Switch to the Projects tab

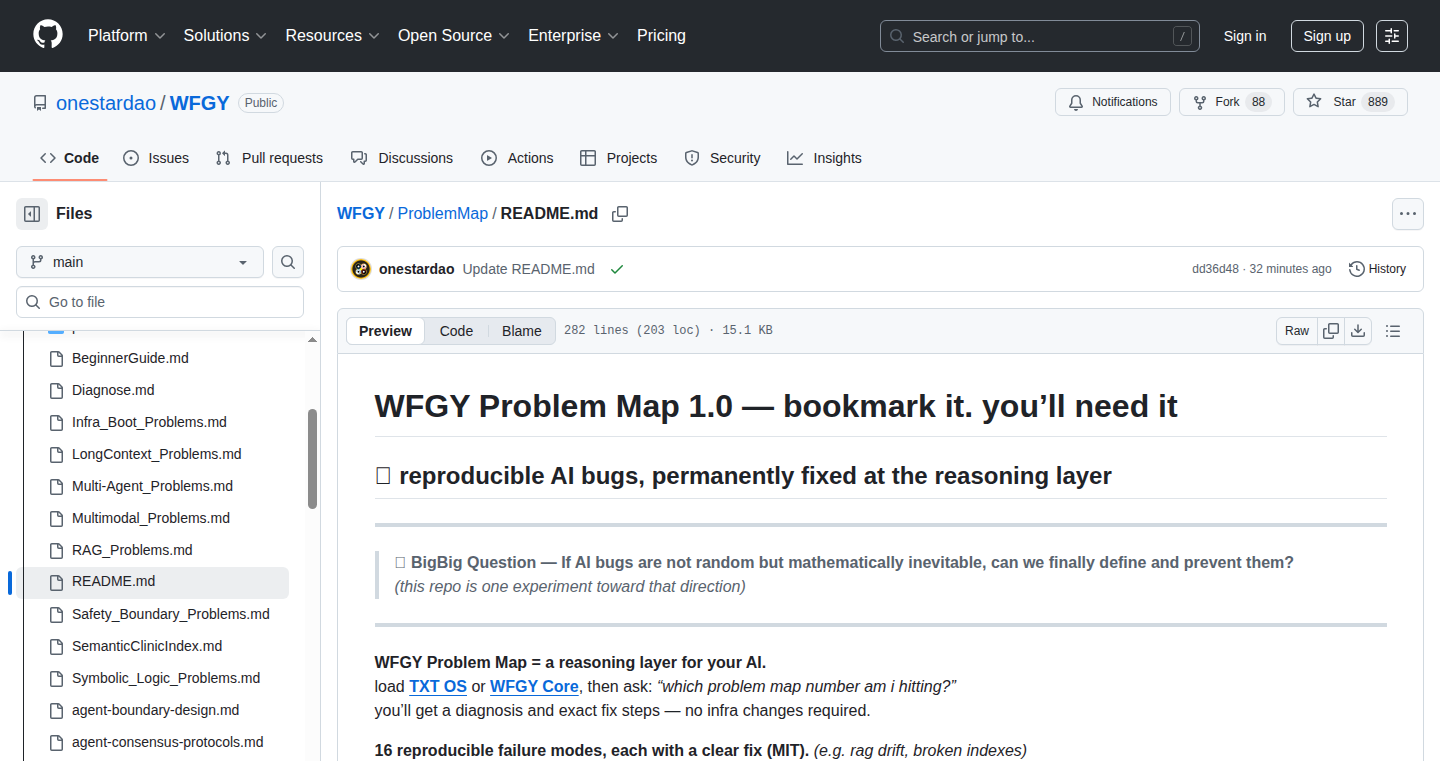point(618,158)
